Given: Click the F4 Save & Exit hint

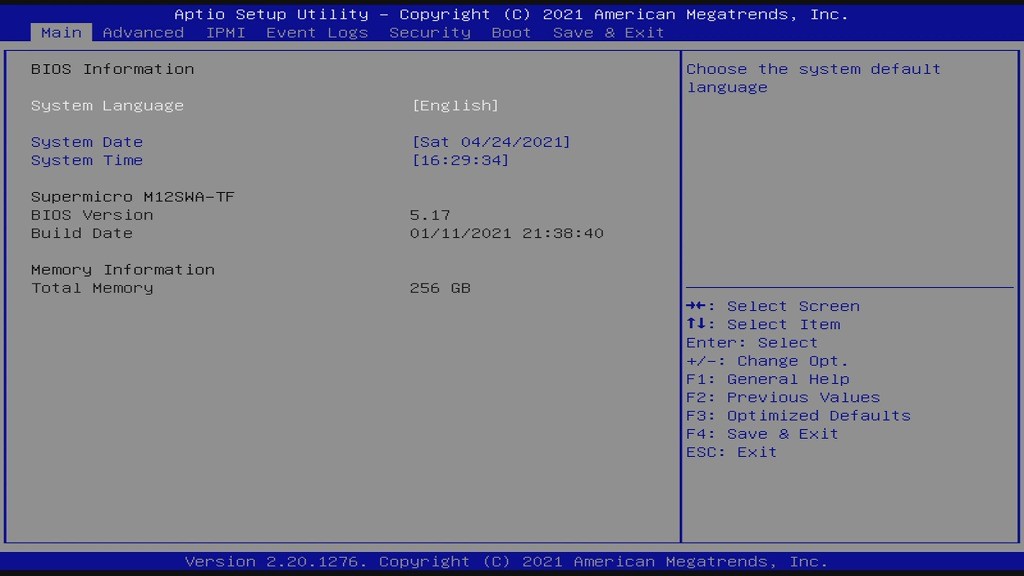Looking at the screenshot, I should click(762, 433).
